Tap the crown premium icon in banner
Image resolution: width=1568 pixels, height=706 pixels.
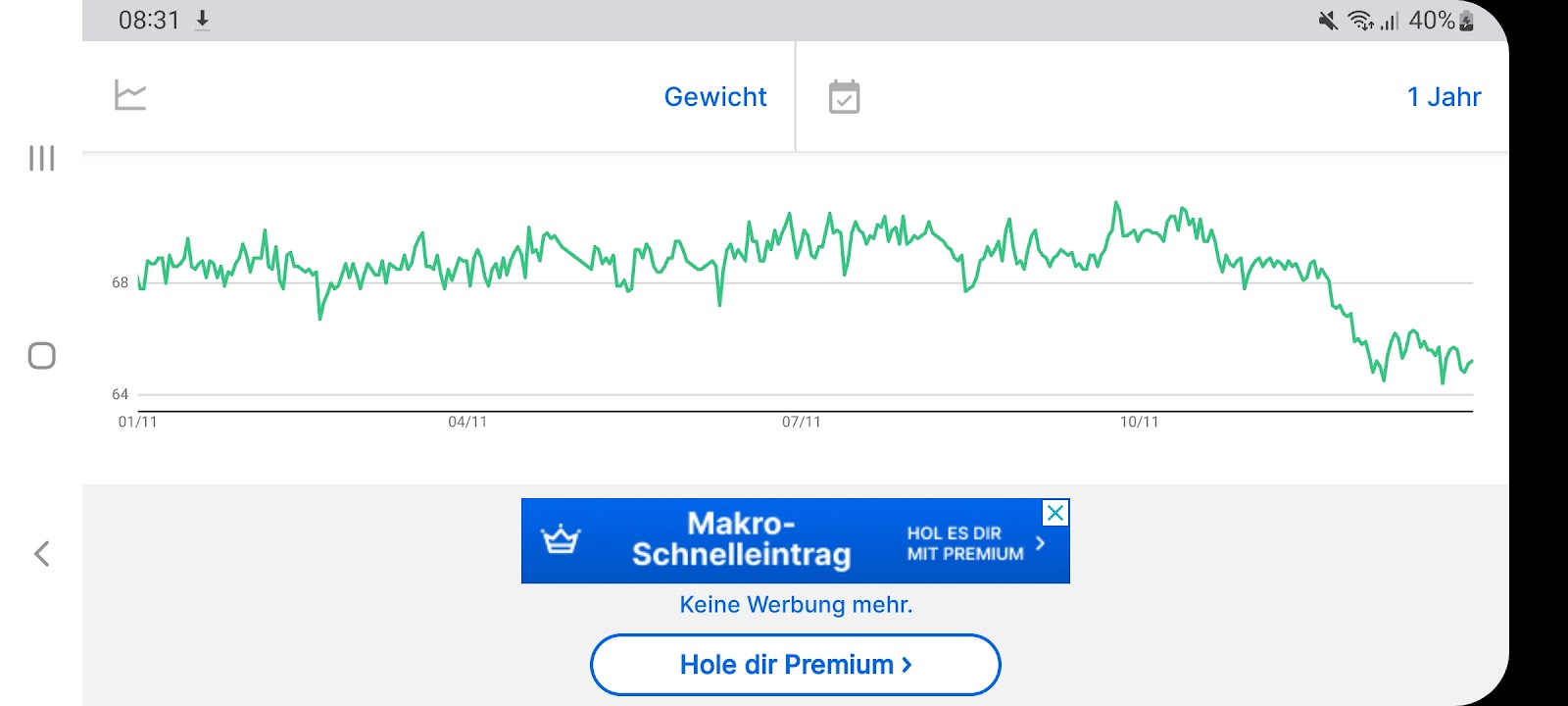click(x=561, y=539)
